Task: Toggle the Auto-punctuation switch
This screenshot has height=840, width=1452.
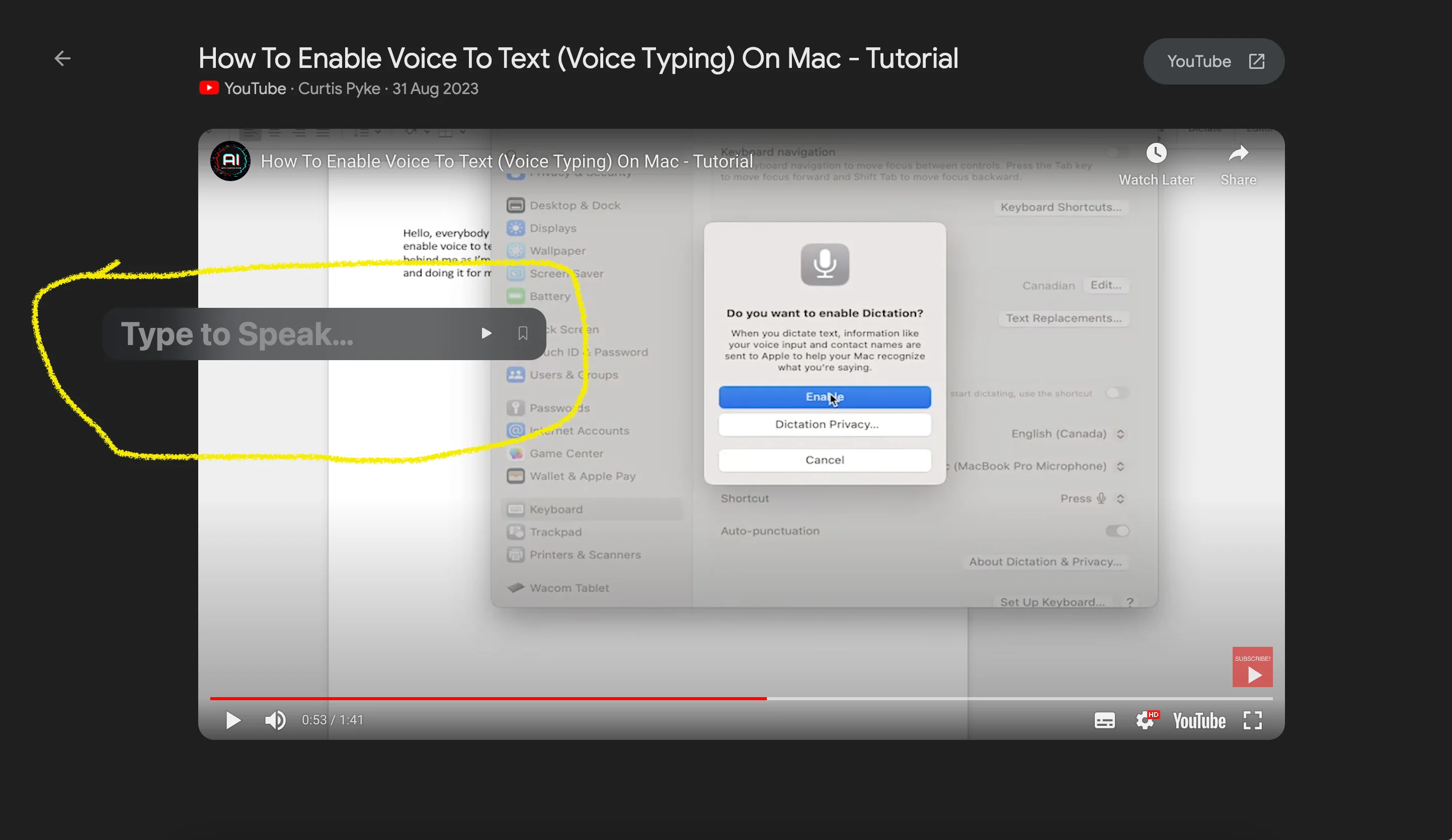Action: pyautogui.click(x=1116, y=531)
